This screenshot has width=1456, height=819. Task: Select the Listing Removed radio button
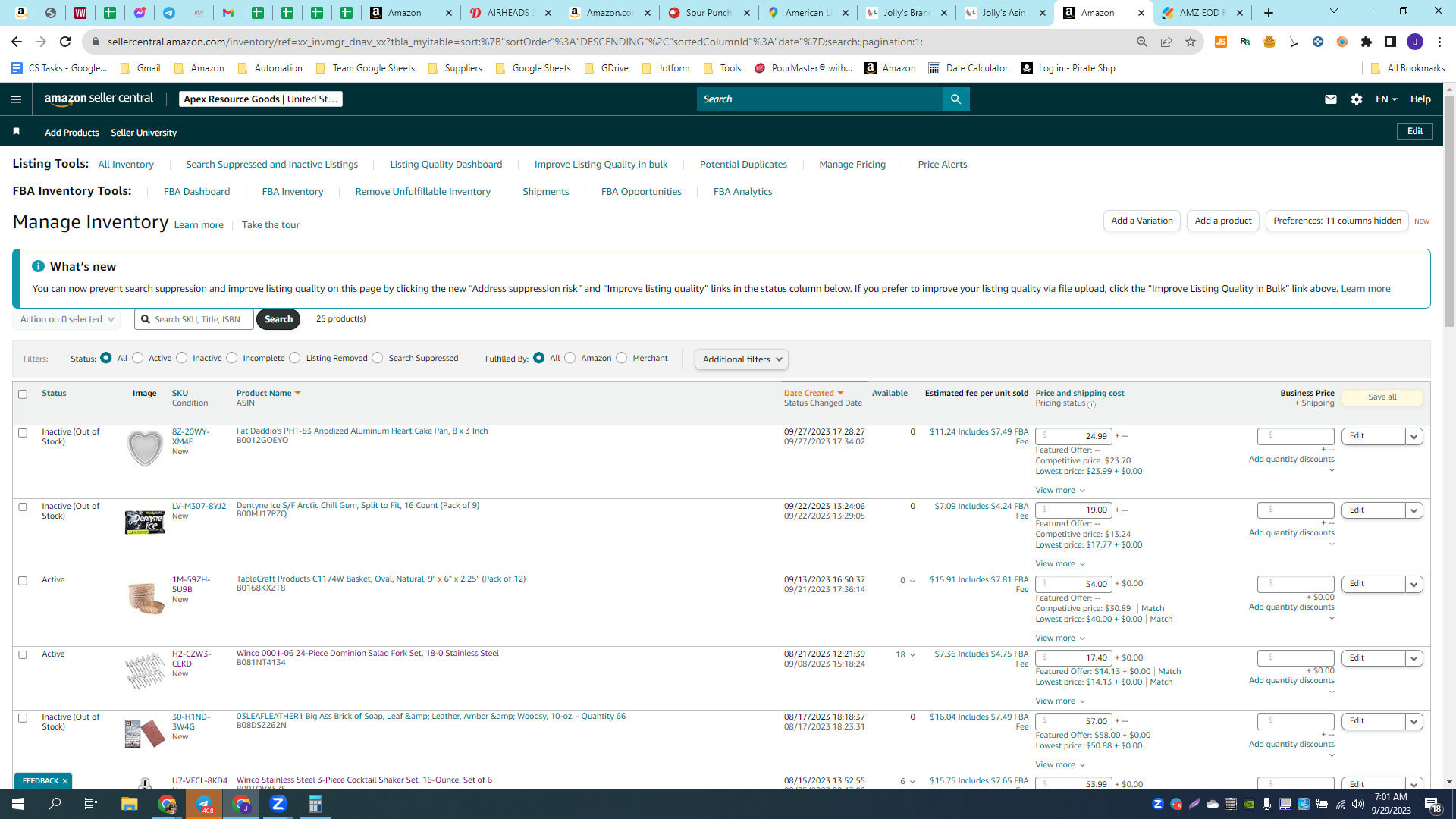(x=295, y=358)
